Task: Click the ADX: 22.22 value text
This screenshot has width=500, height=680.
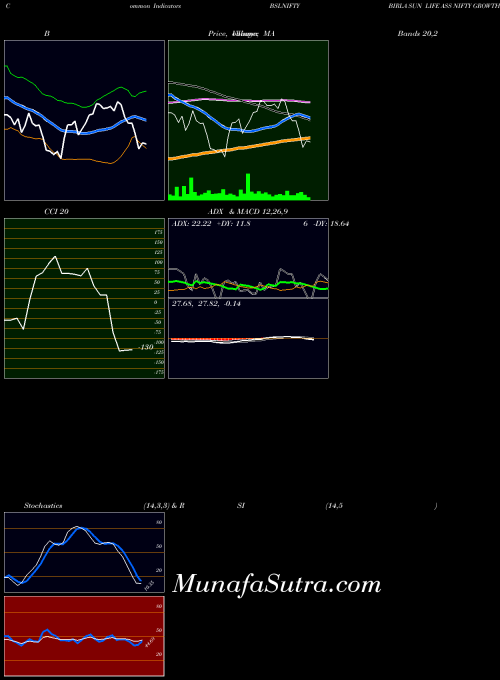Action: 191,224
